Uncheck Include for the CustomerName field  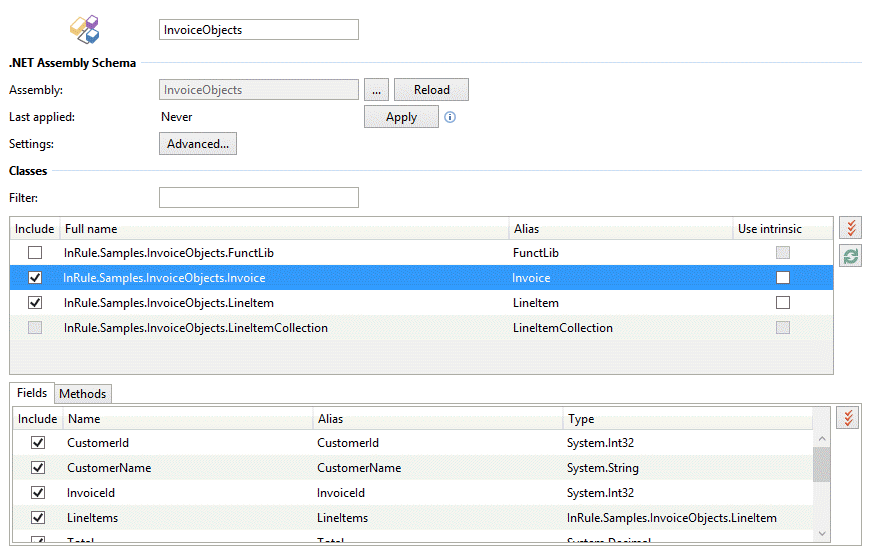pyautogui.click(x=38, y=468)
